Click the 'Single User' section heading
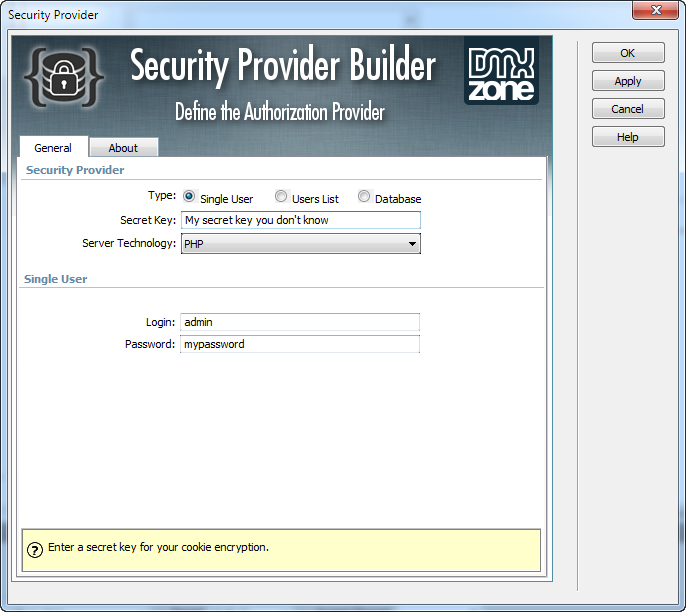The image size is (686, 612). (x=56, y=279)
